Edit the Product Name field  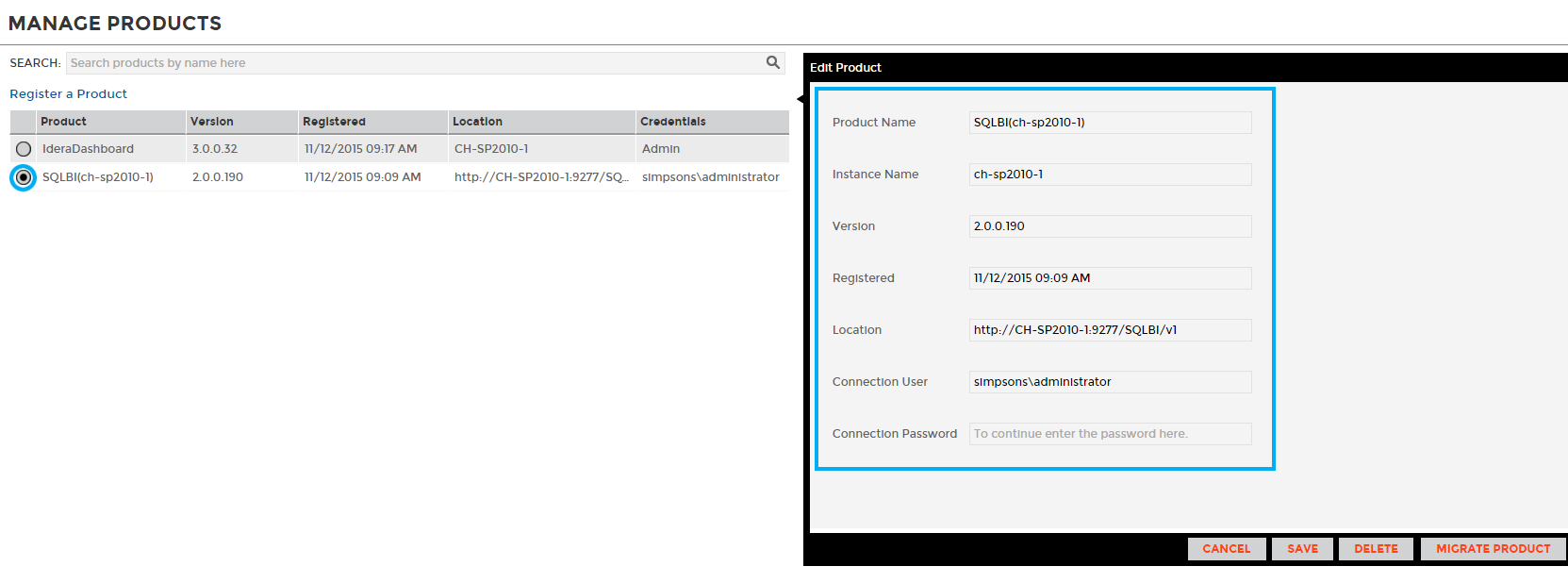point(1110,123)
